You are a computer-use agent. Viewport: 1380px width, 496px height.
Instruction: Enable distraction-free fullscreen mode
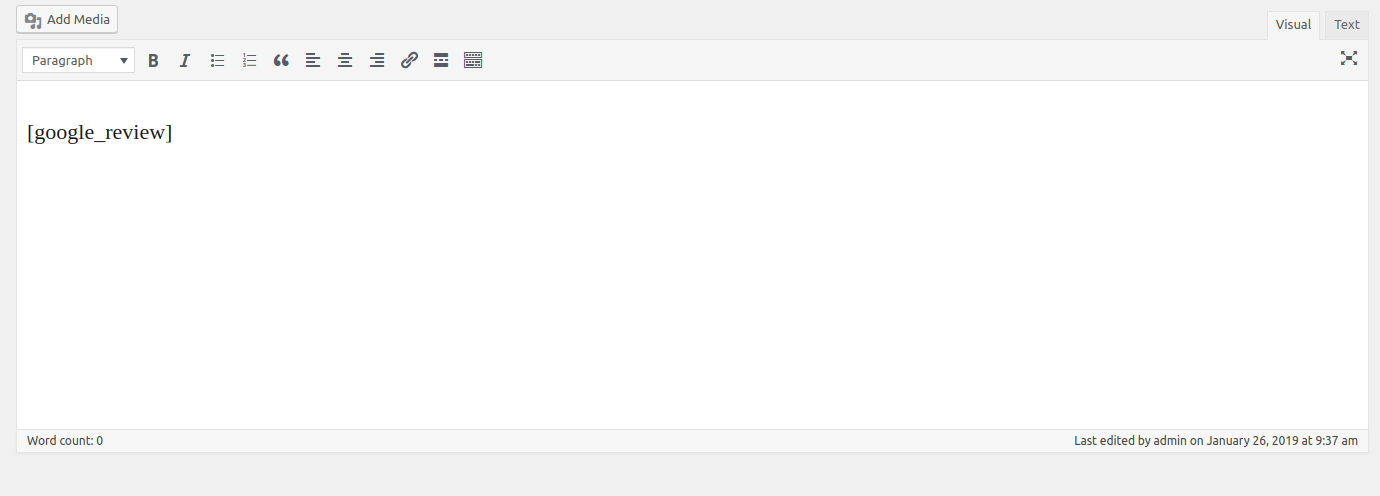(x=1349, y=58)
